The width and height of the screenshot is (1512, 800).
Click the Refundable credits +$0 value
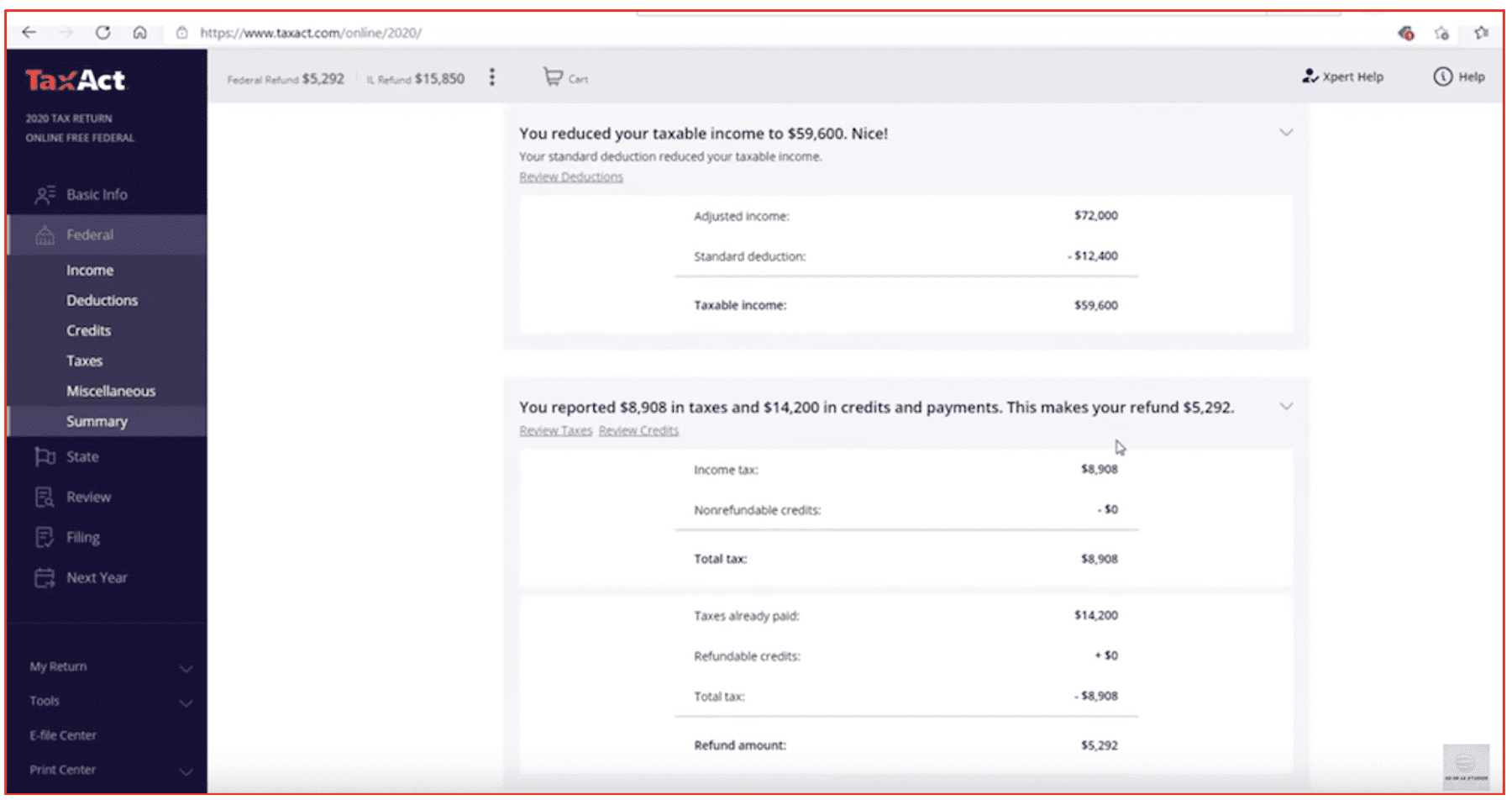(x=1106, y=656)
